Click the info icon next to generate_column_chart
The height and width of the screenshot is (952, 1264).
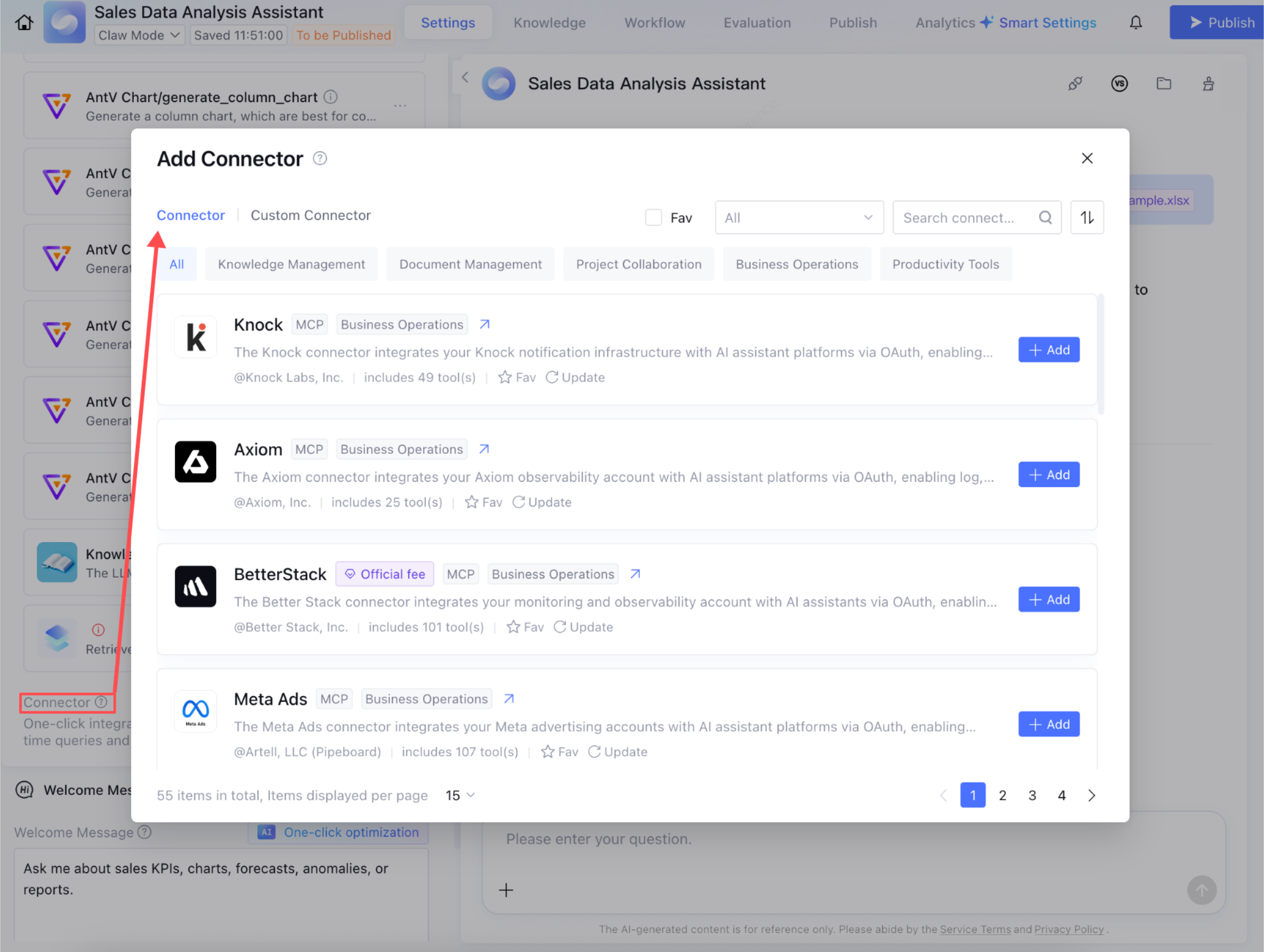[x=331, y=97]
